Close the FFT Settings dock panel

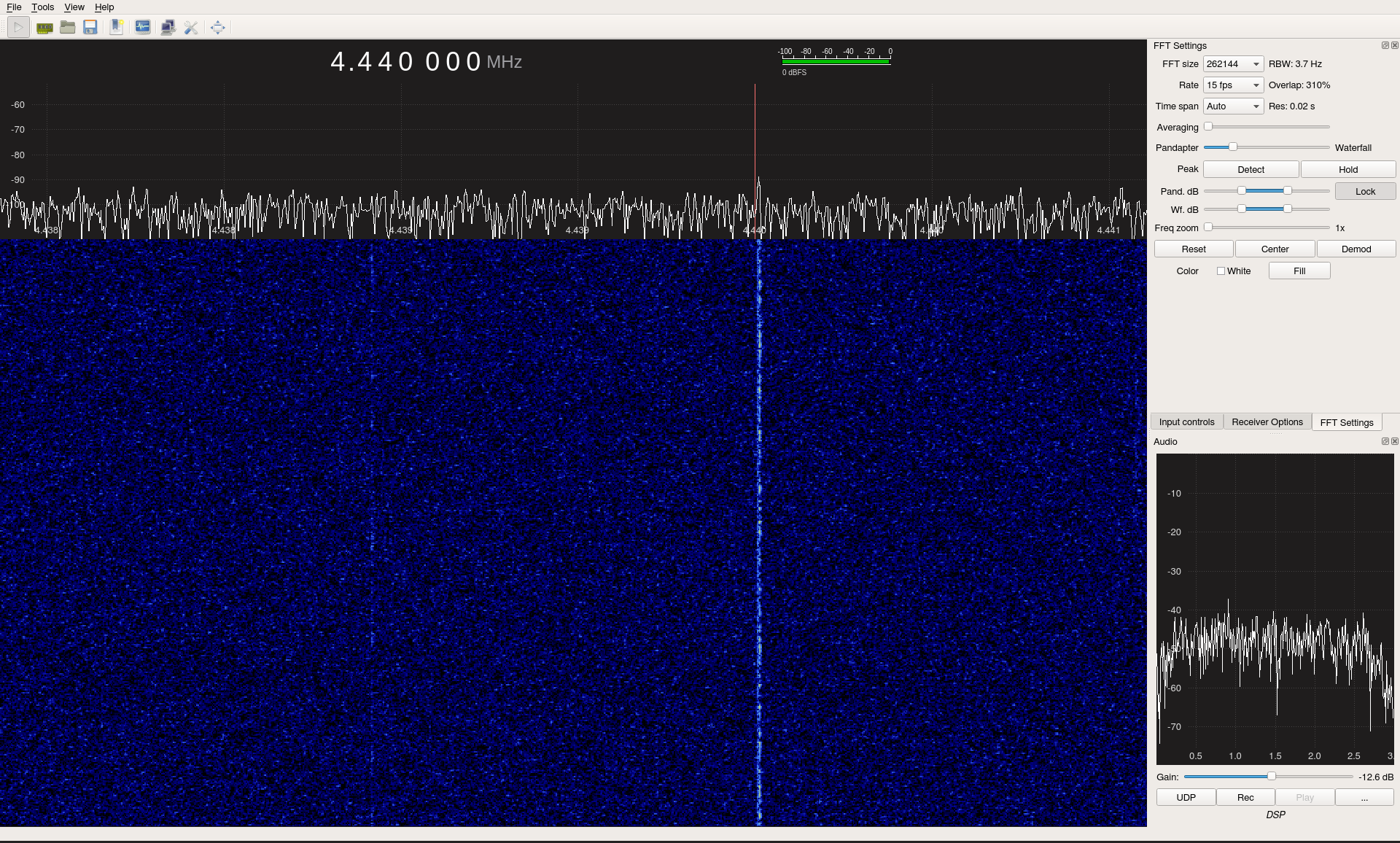1395,45
